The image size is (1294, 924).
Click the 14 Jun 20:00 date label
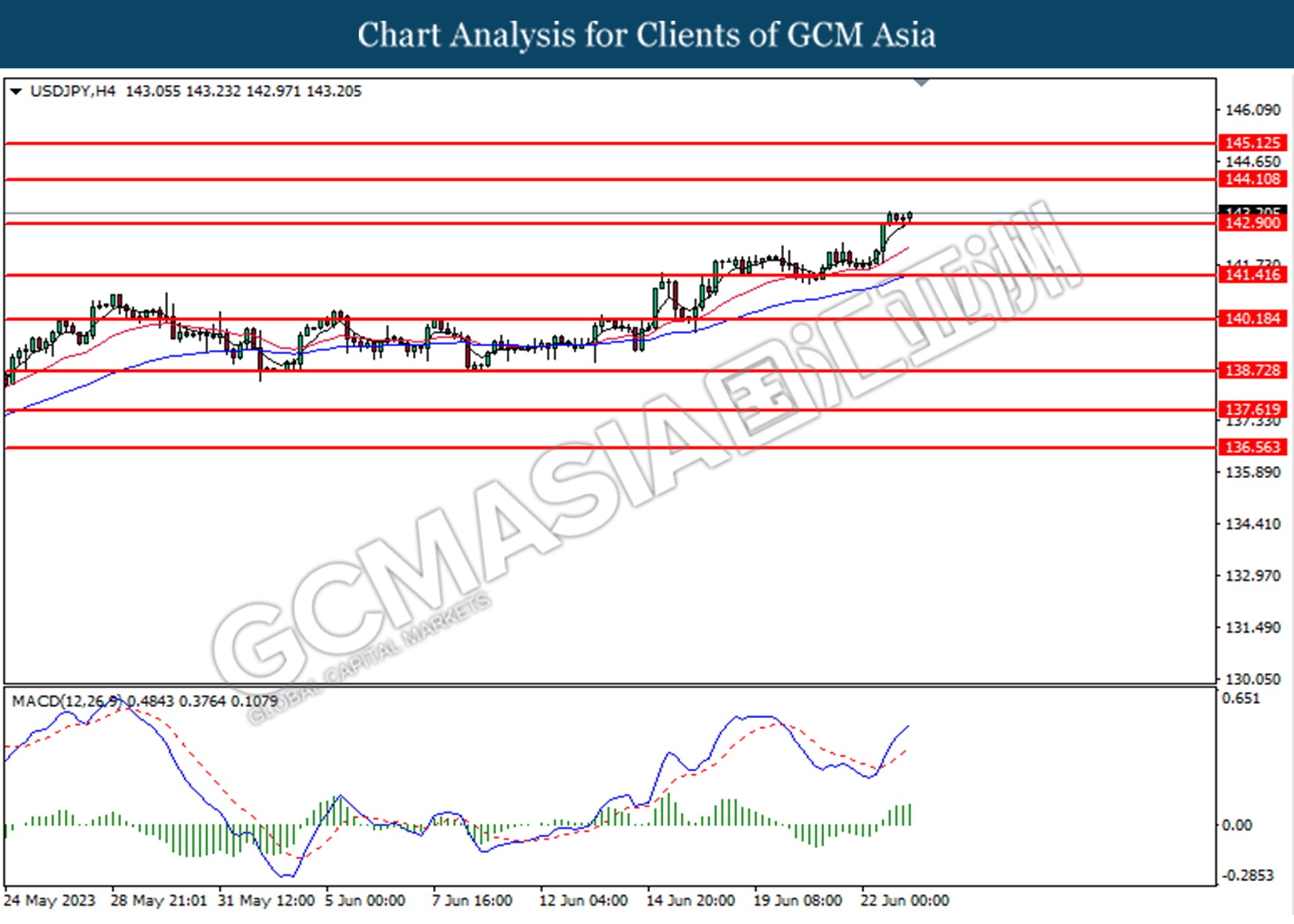[x=690, y=901]
